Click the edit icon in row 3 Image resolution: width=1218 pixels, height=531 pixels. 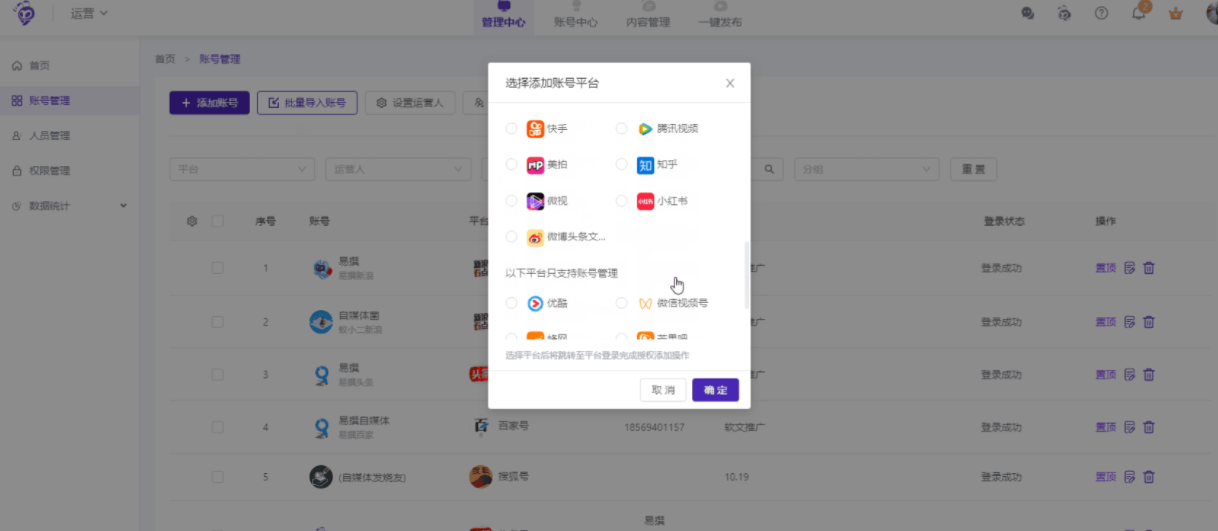tap(1130, 375)
